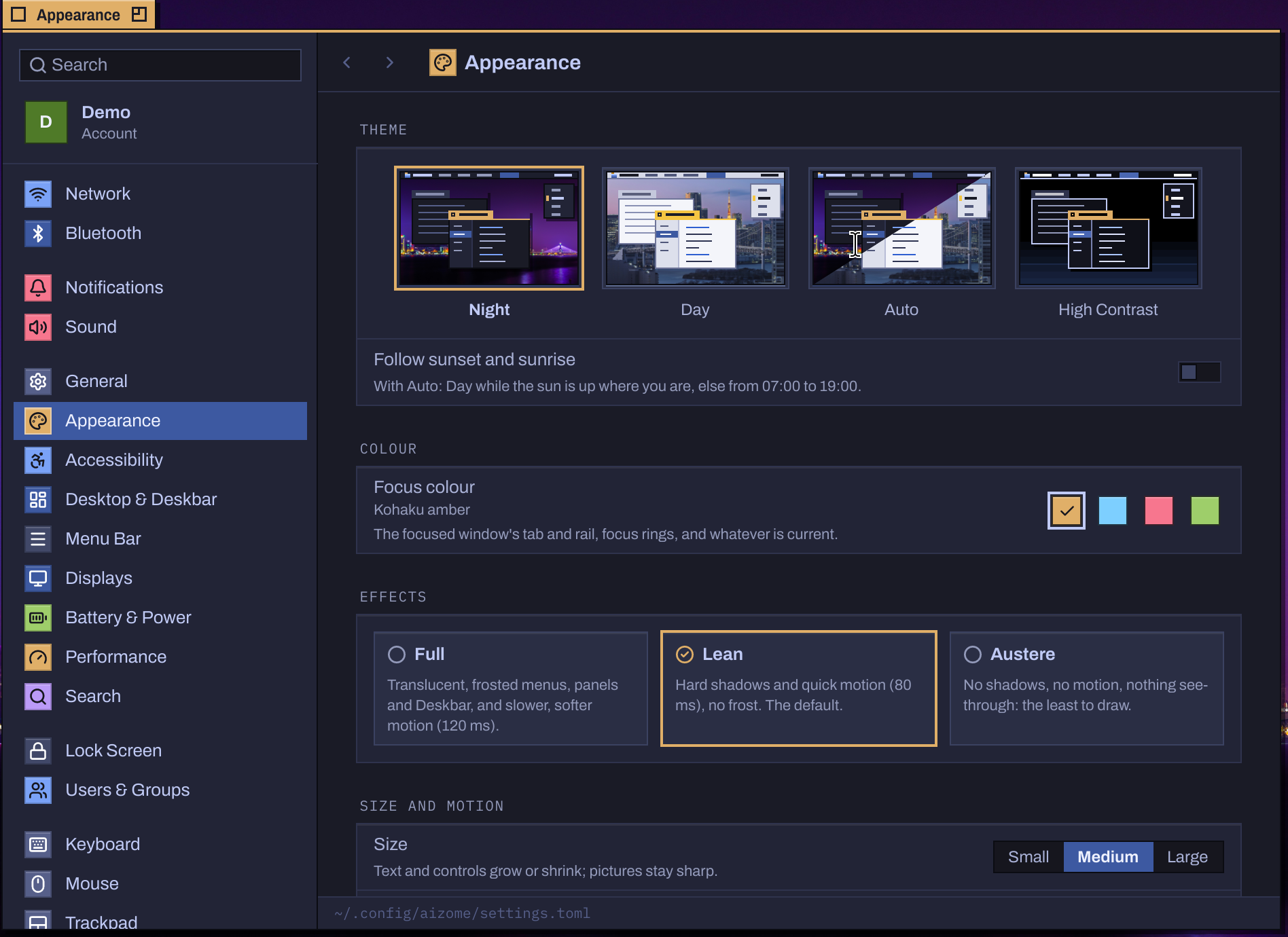
Task: Click the Bluetooth icon in sidebar
Action: click(38, 234)
